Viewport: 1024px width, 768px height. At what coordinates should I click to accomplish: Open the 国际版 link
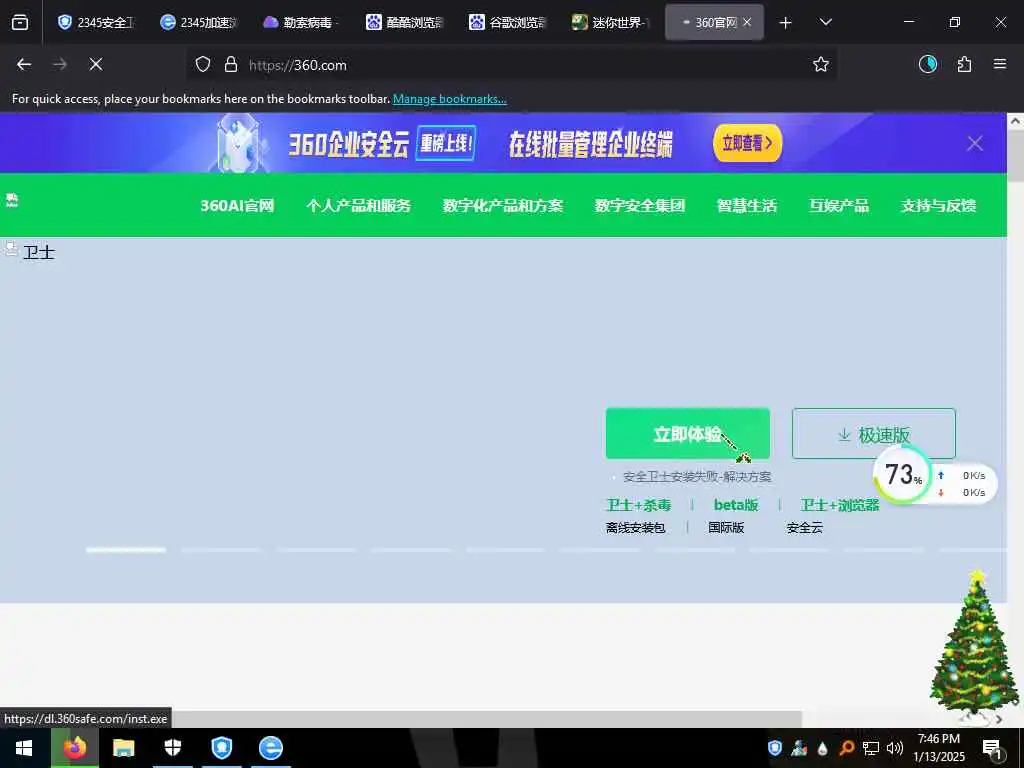coord(726,528)
